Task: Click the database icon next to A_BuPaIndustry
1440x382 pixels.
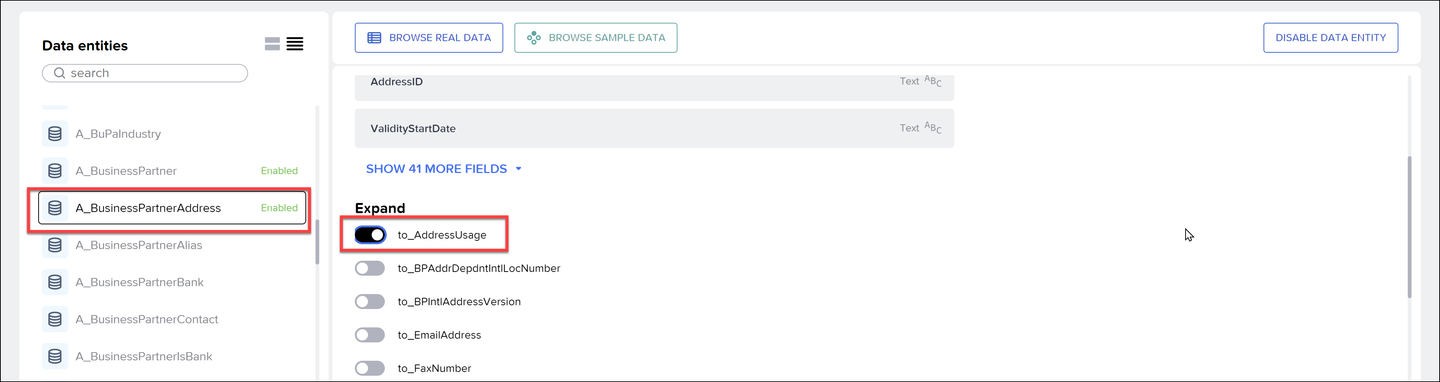Action: [x=55, y=134]
